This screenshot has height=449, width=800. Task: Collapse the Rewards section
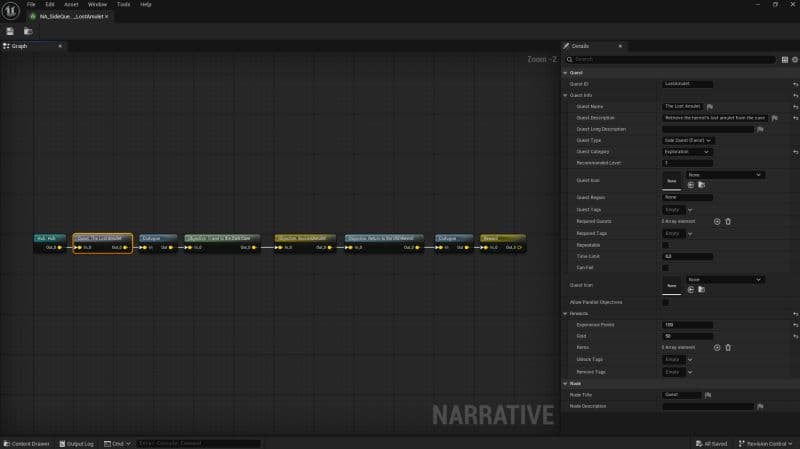pyautogui.click(x=565, y=314)
